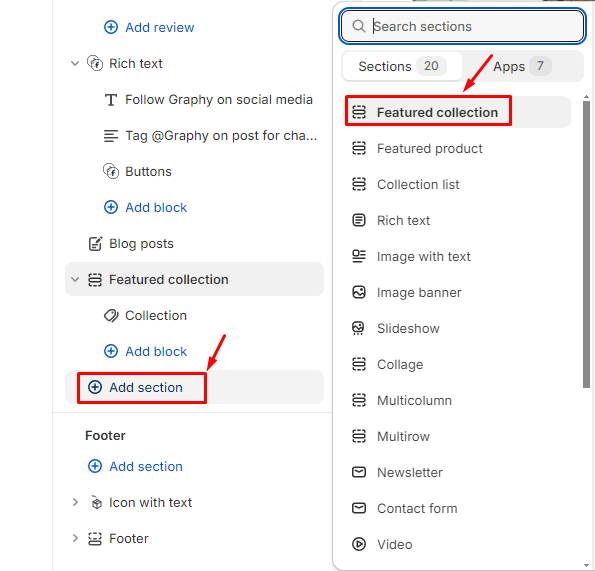This screenshot has height=571, width=595.
Task: Expand the Footer section chevron
Action: pyautogui.click(x=75, y=538)
